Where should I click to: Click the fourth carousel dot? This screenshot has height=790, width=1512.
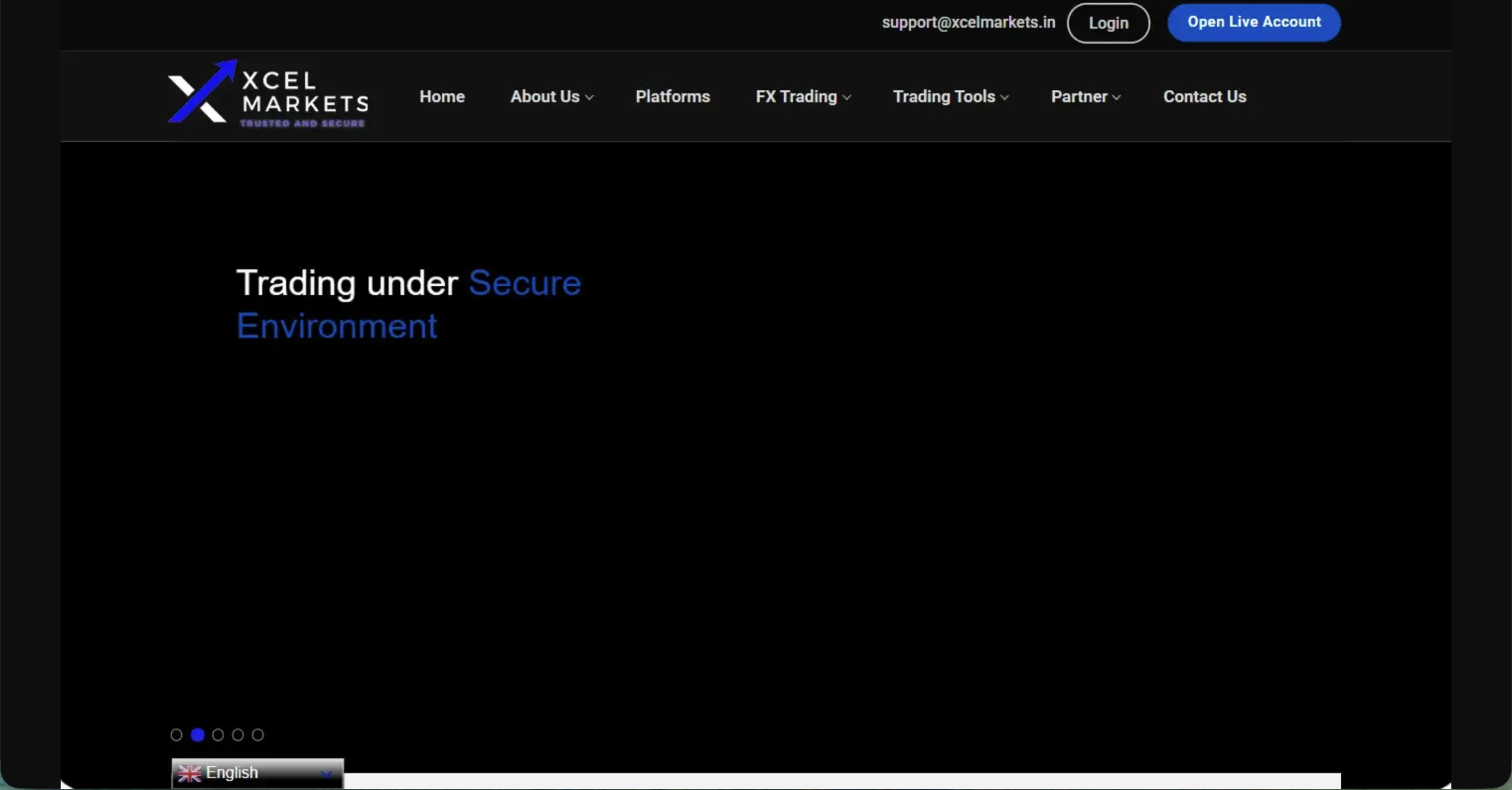pyautogui.click(x=237, y=734)
